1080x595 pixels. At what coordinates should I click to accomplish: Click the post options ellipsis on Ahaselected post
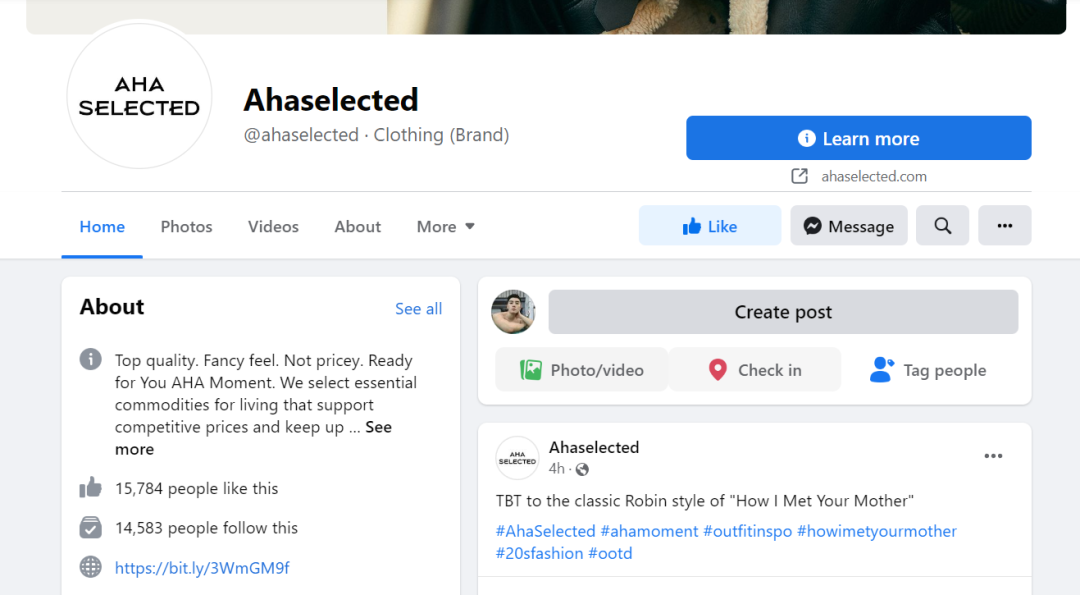[992, 456]
